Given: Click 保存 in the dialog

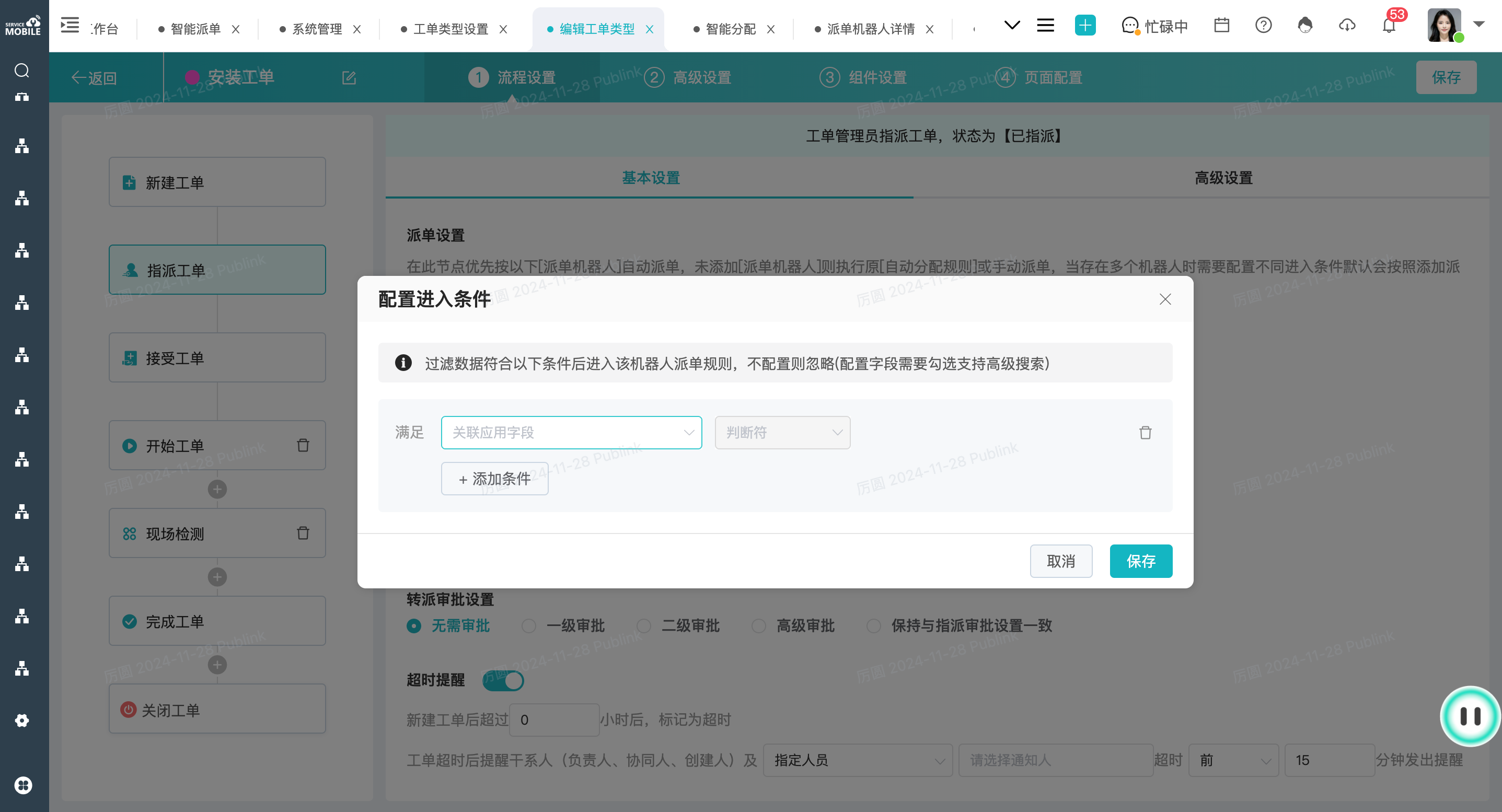Looking at the screenshot, I should point(1141,561).
